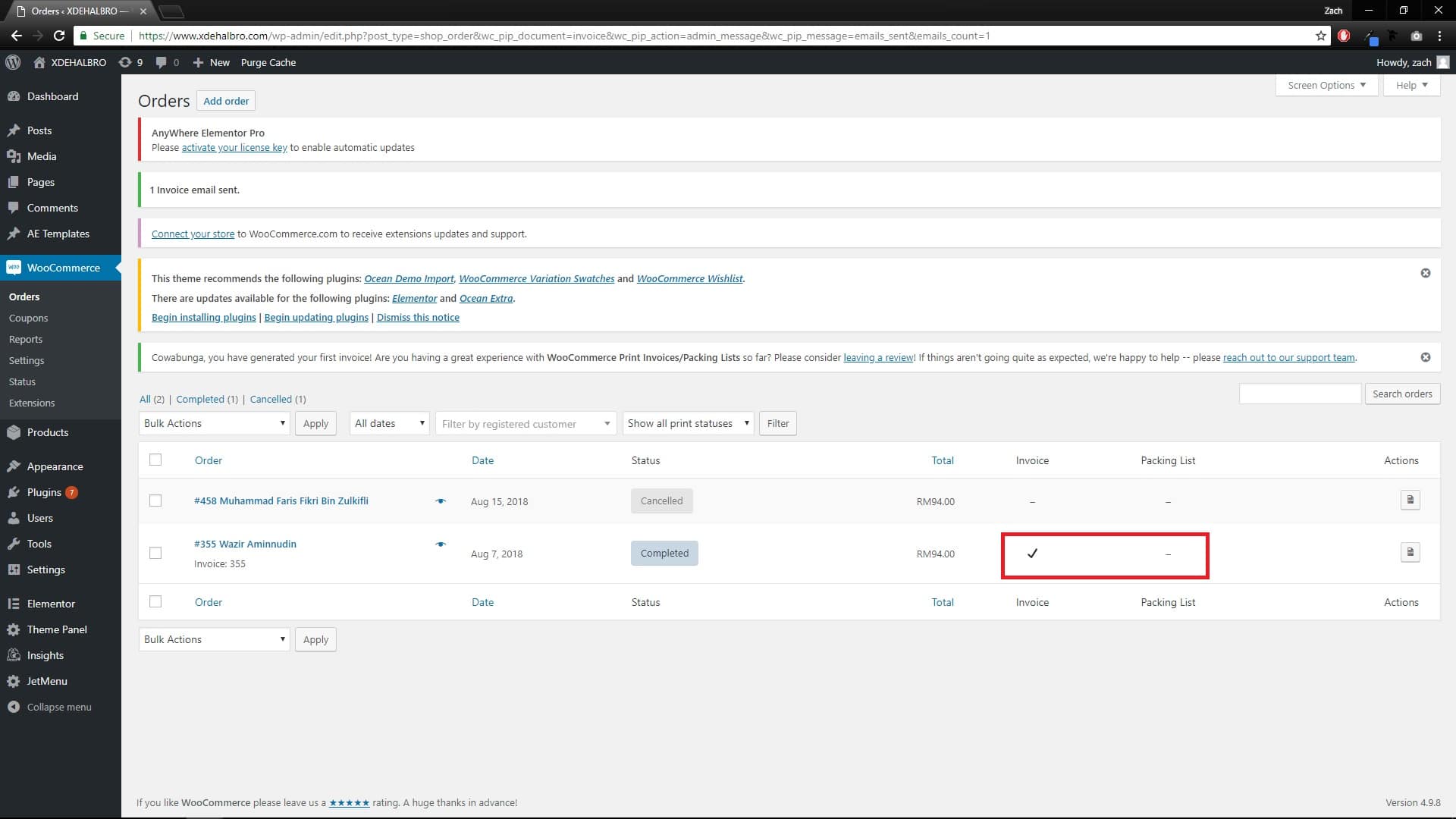Image resolution: width=1456 pixels, height=819 pixels.
Task: Click the WooCommerce sidebar menu
Action: click(61, 268)
